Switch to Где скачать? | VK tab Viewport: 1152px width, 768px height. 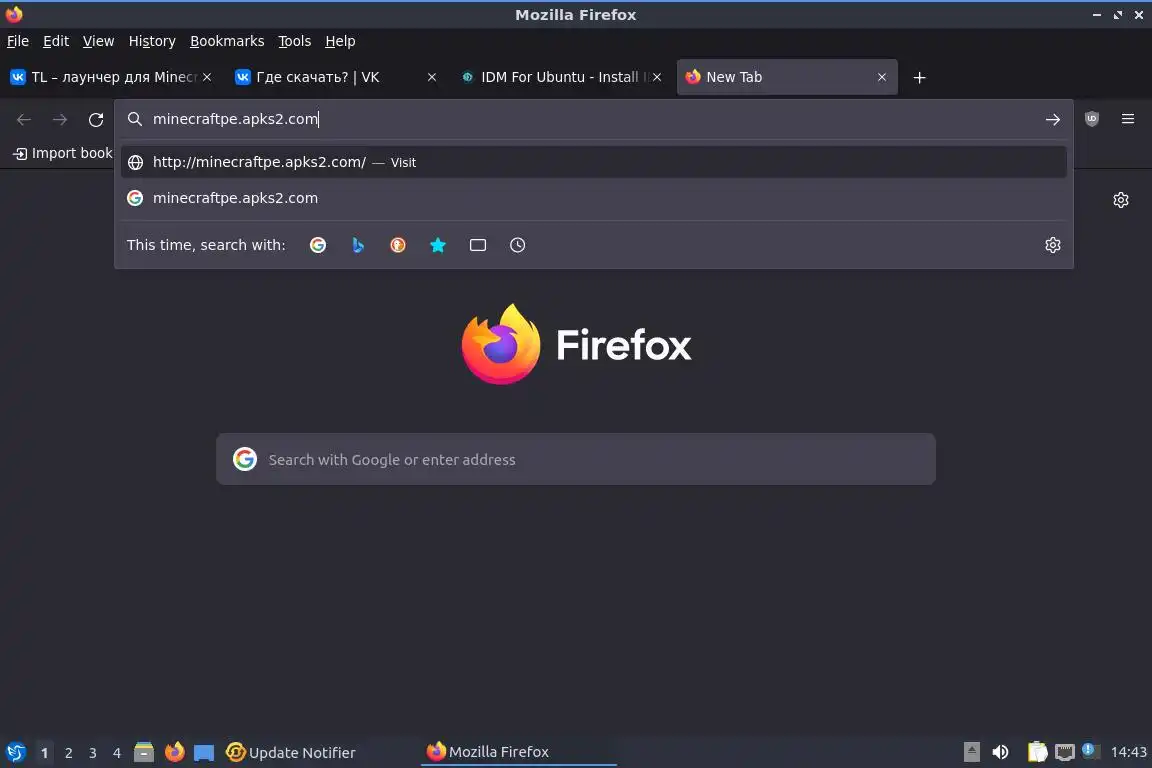pos(336,77)
